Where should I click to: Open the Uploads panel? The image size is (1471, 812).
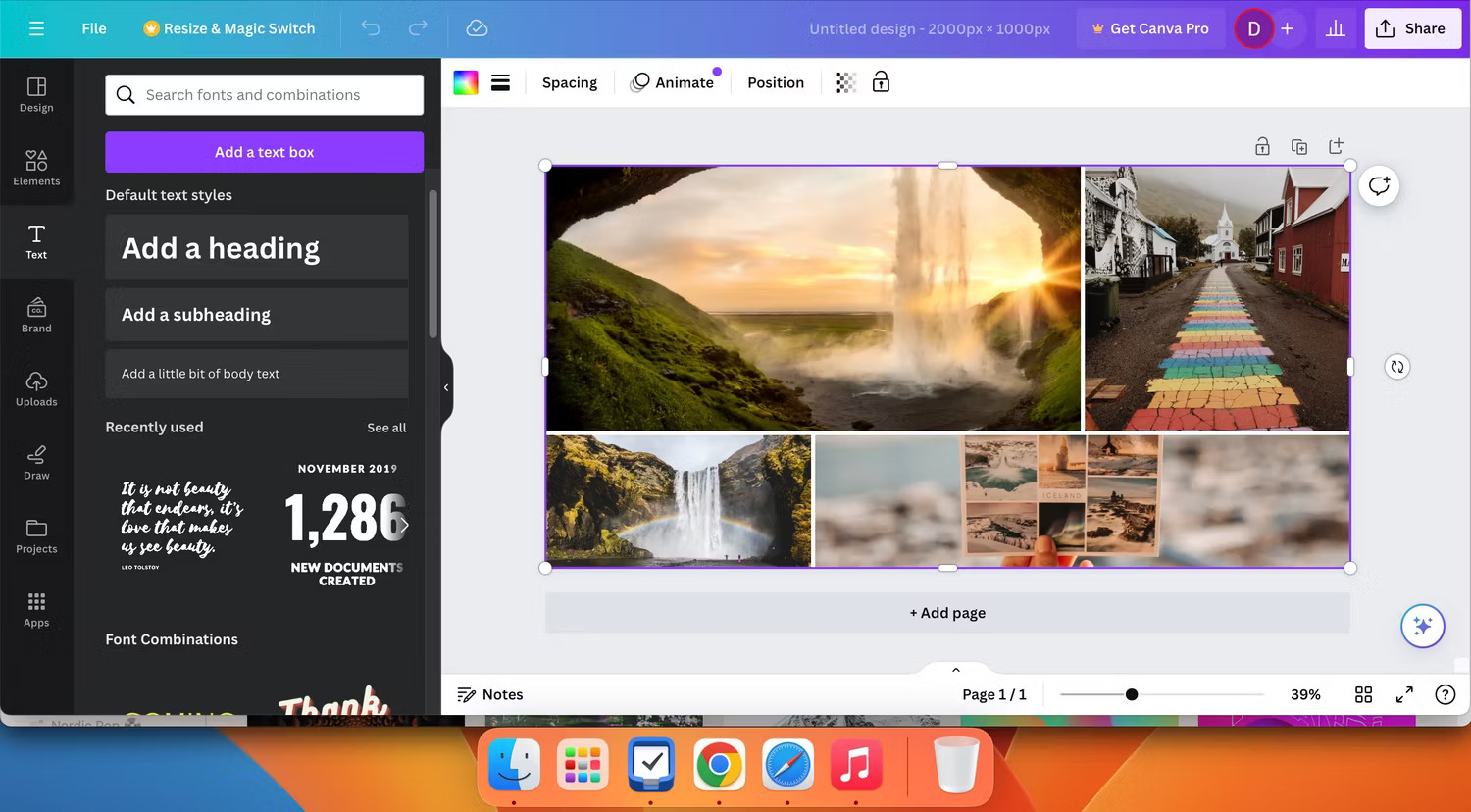[36, 388]
